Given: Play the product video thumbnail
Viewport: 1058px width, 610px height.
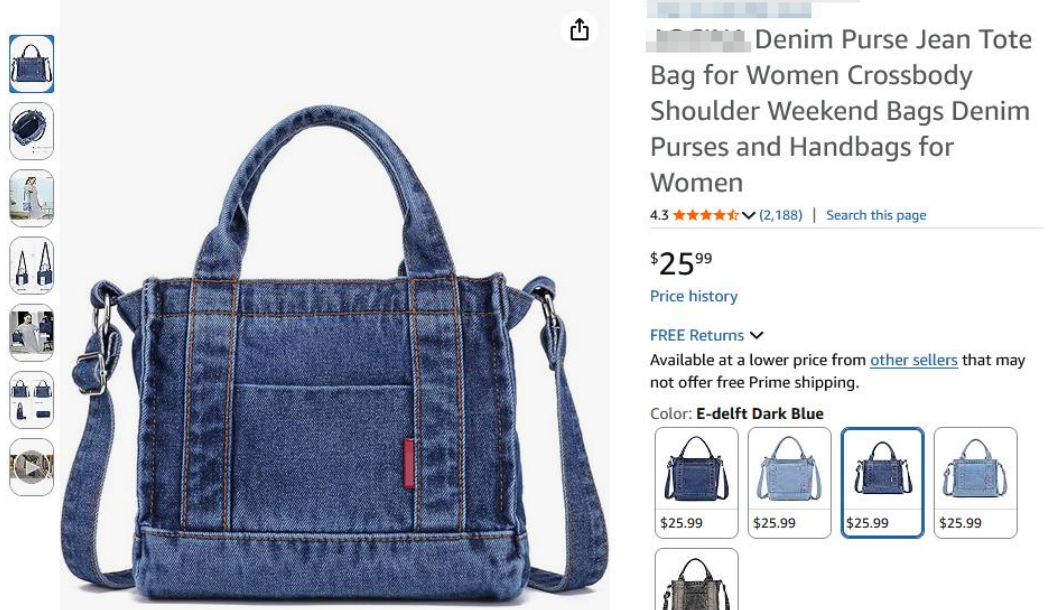Looking at the screenshot, I should (x=32, y=467).
